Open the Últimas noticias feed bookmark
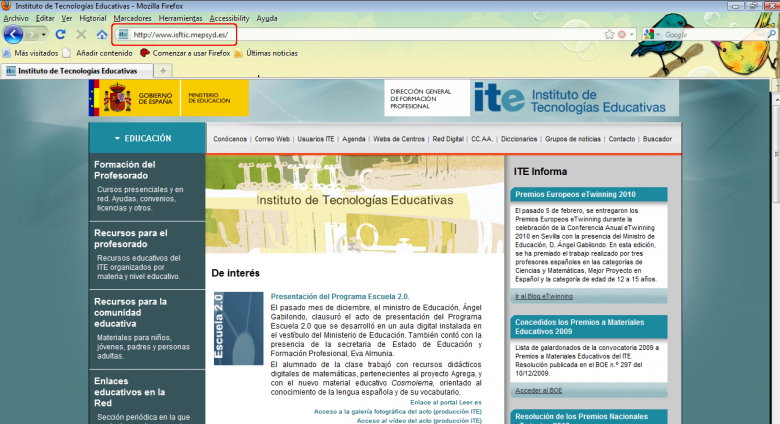 point(266,53)
